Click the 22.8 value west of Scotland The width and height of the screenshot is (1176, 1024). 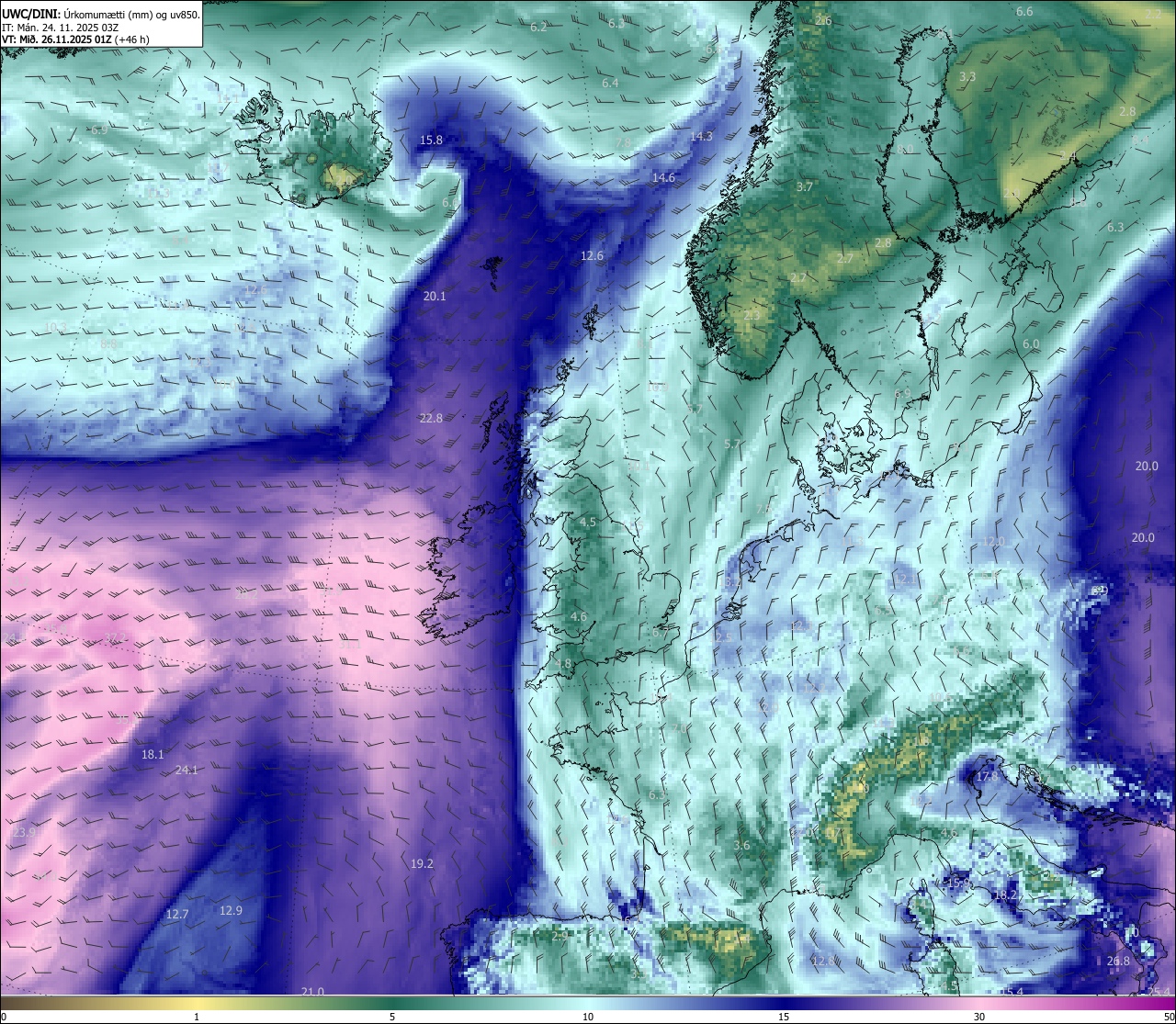click(x=431, y=418)
